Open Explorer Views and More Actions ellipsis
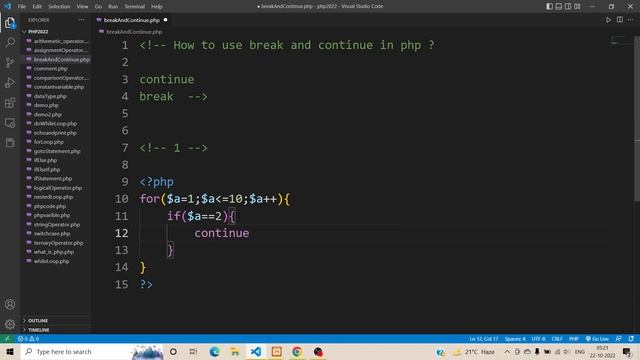This screenshot has height=360, width=640. [x=81, y=20]
